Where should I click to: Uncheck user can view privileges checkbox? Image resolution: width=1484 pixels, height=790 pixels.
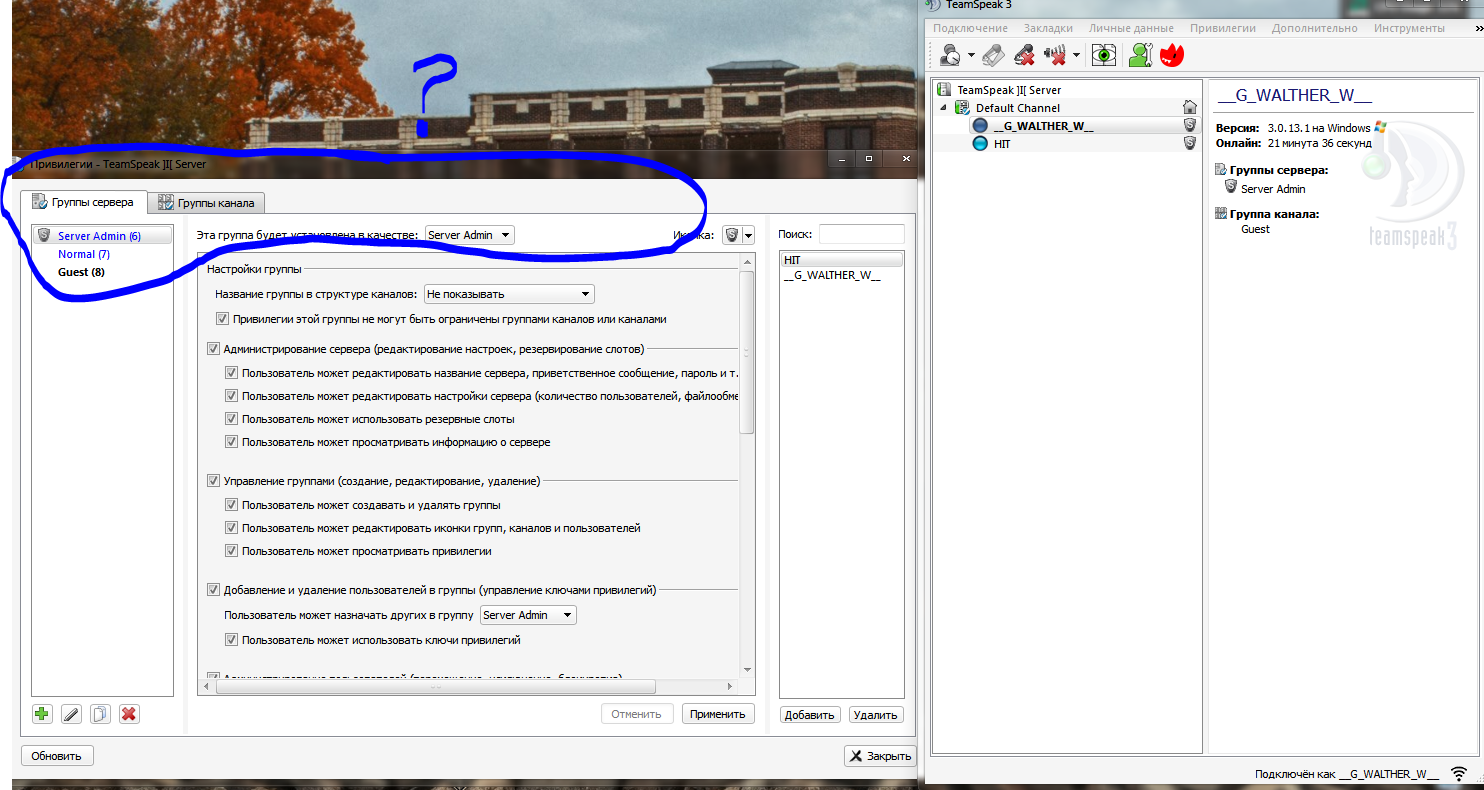[232, 551]
